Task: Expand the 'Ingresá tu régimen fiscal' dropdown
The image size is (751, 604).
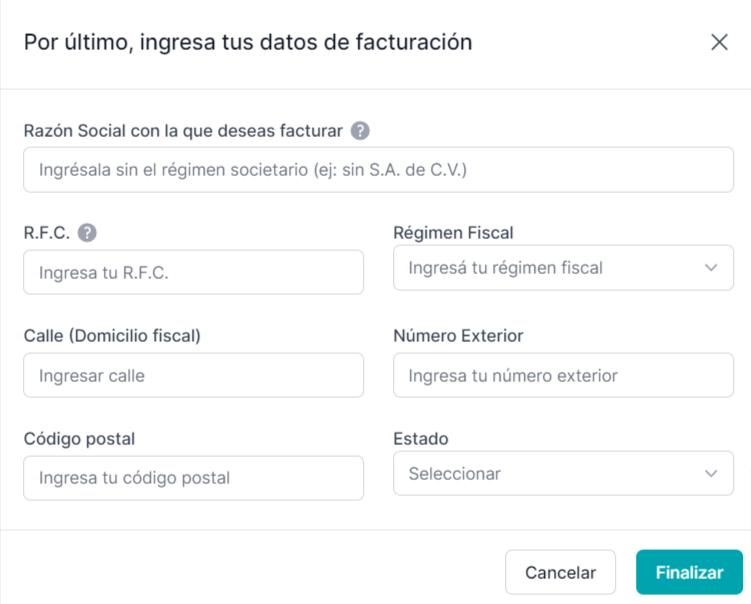Action: pos(563,268)
